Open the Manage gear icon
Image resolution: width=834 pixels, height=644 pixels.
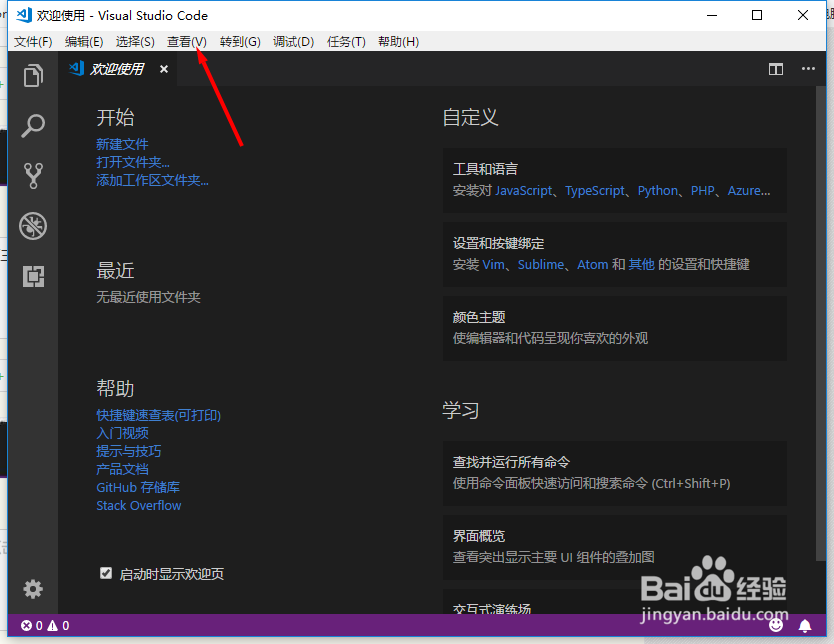pyautogui.click(x=33, y=589)
